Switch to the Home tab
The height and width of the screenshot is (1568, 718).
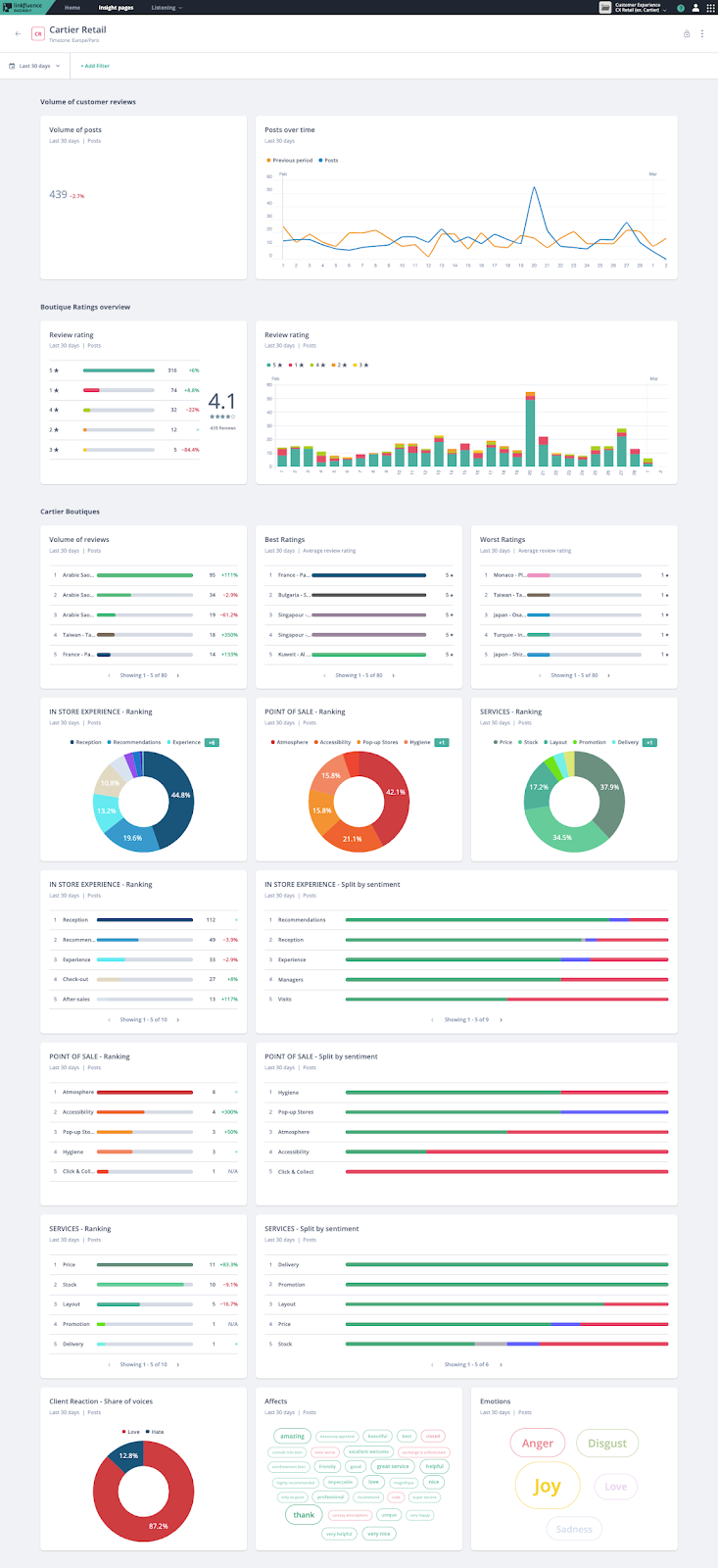click(72, 7)
